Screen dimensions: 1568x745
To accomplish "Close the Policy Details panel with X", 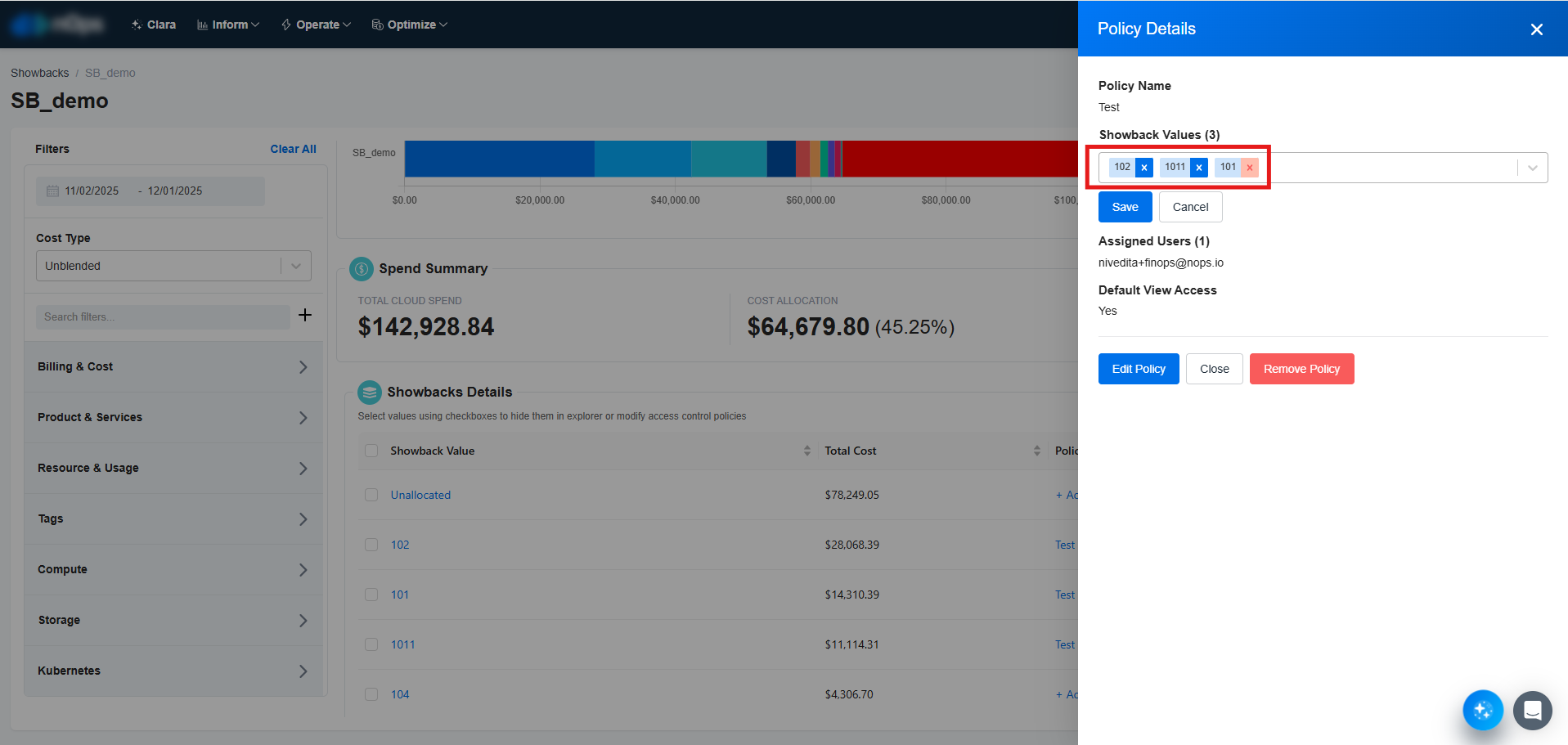I will click(x=1536, y=29).
